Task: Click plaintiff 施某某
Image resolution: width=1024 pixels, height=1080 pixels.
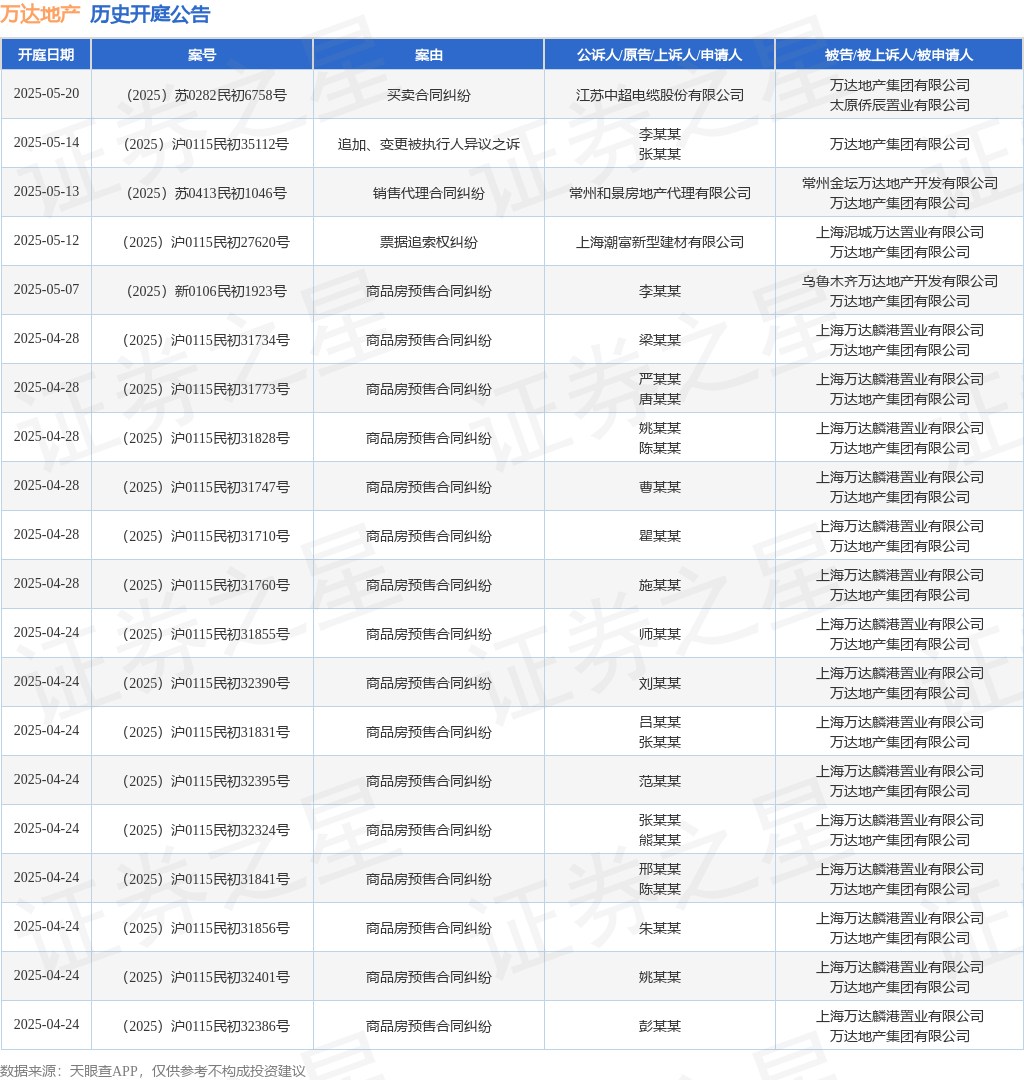Action: [660, 585]
